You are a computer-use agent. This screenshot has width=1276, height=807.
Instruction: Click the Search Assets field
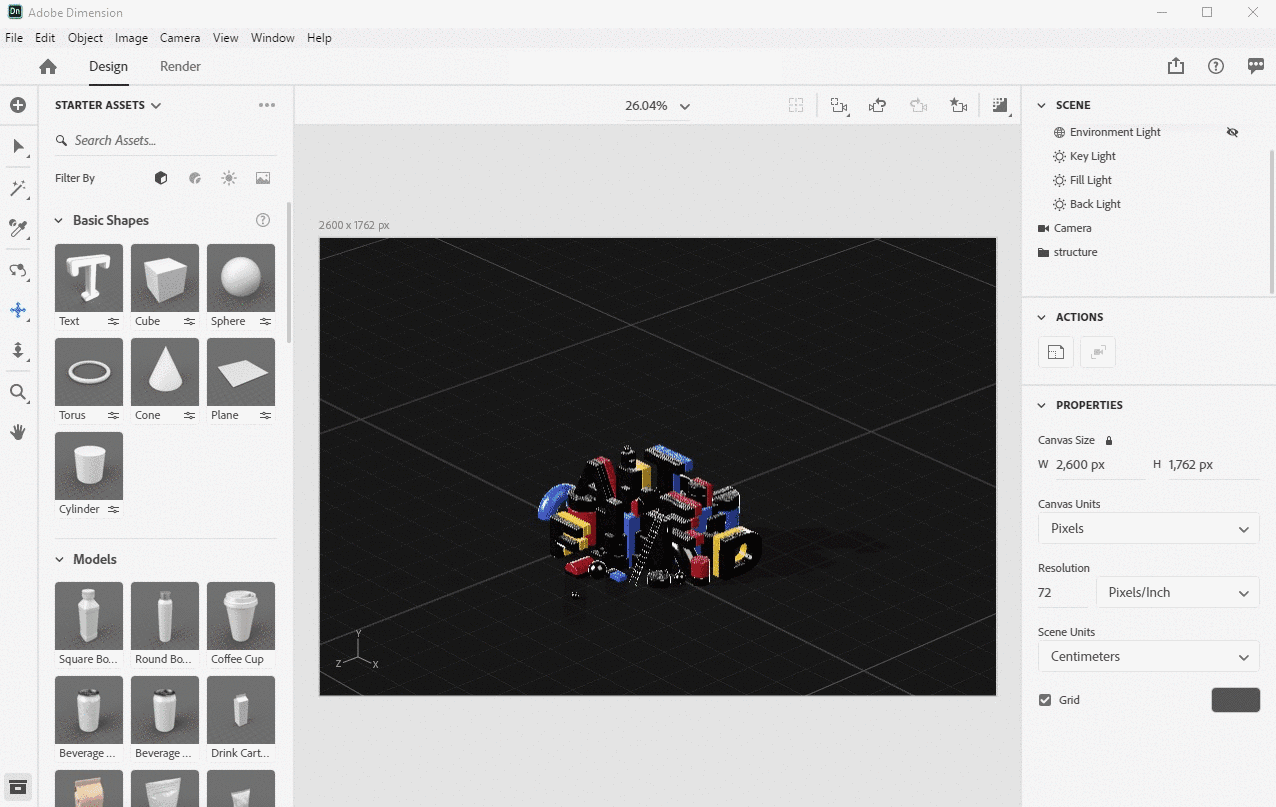(x=165, y=141)
